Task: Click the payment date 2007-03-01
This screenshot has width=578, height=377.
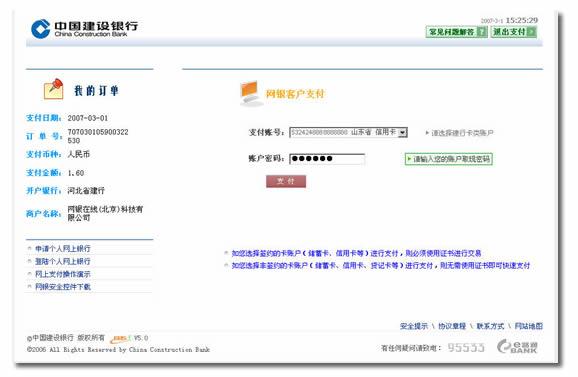Action: coord(88,118)
